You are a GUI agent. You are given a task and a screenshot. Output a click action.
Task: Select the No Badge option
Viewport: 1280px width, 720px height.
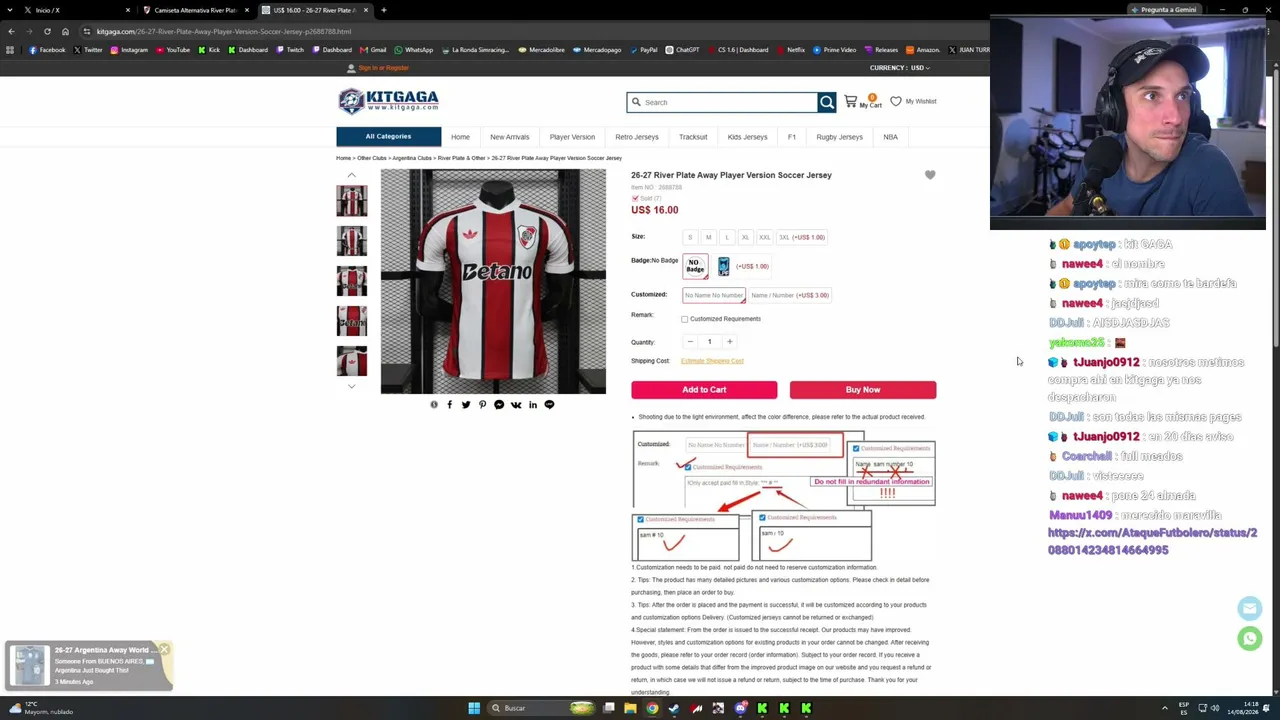[x=695, y=266]
